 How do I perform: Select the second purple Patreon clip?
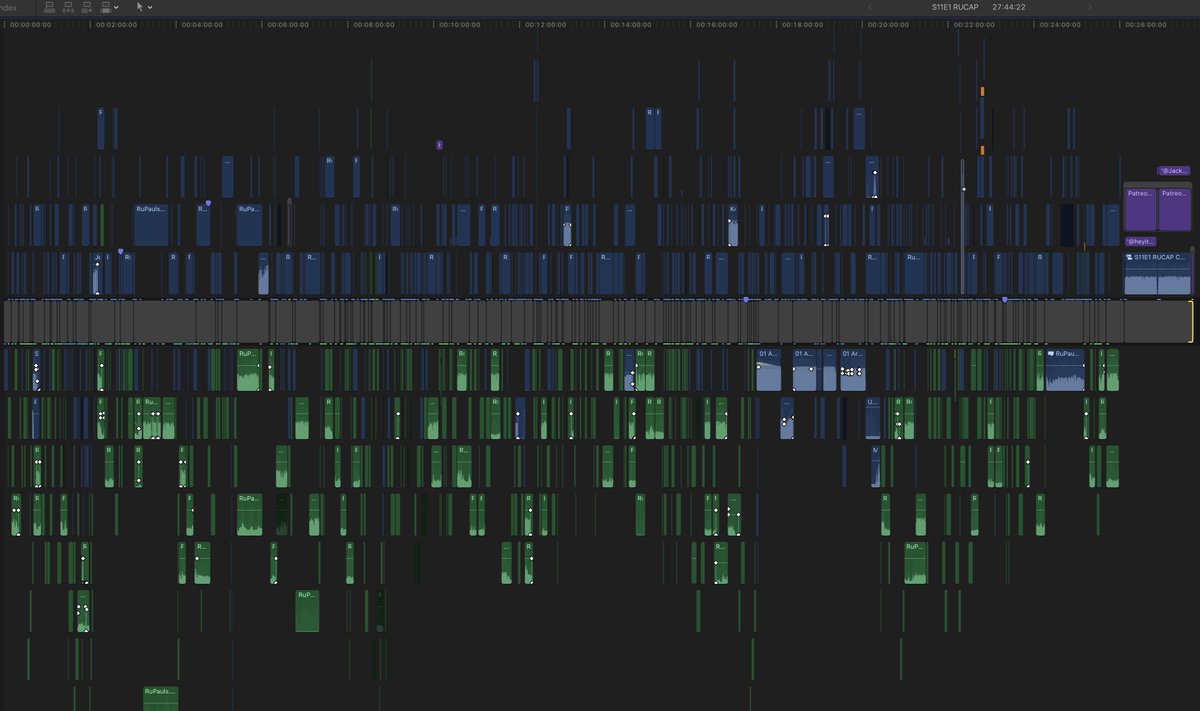tap(1174, 209)
